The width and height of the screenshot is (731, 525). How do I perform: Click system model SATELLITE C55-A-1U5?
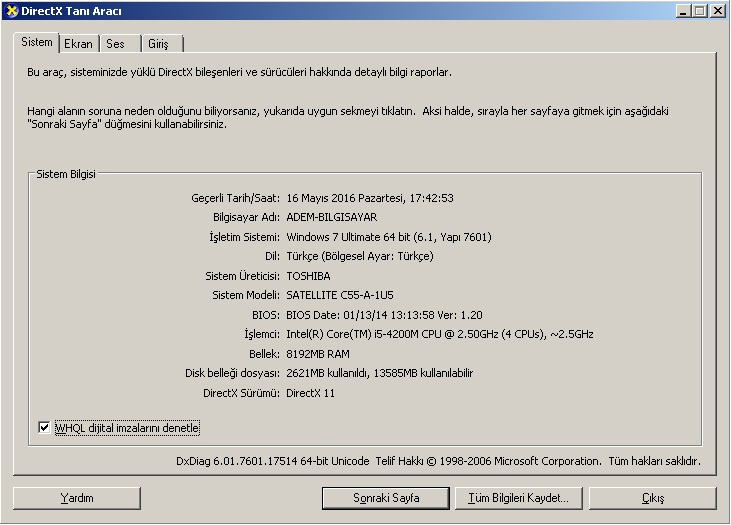(340, 295)
